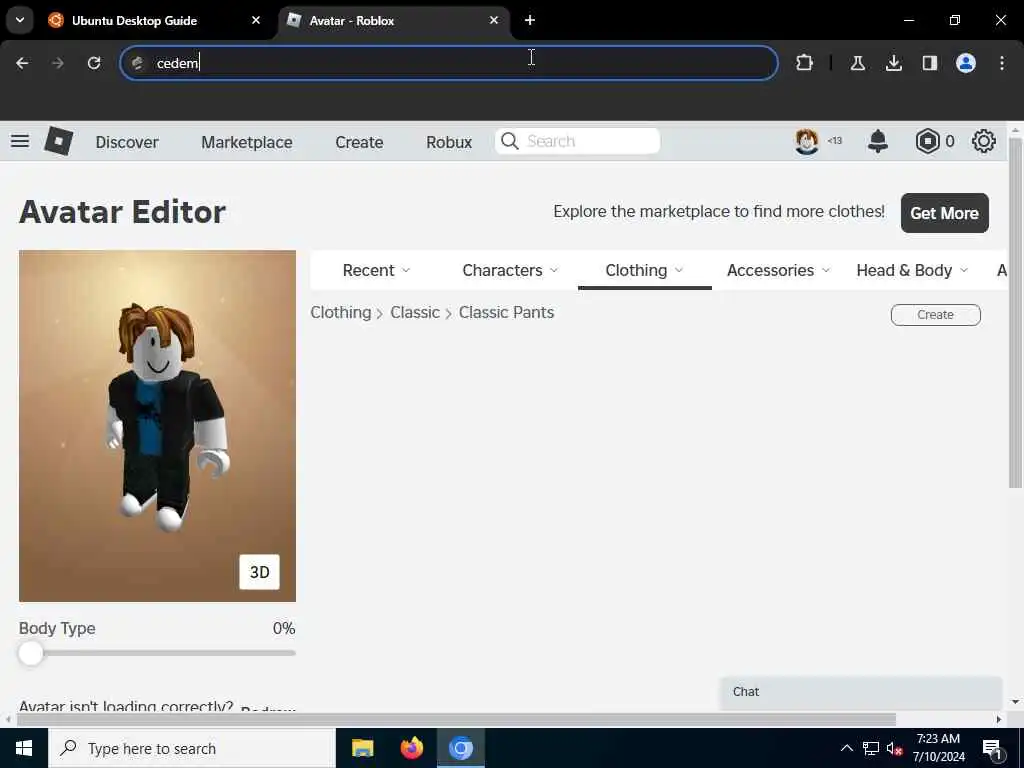This screenshot has width=1024, height=768.
Task: Open the Chrome profile account icon
Action: 966,63
